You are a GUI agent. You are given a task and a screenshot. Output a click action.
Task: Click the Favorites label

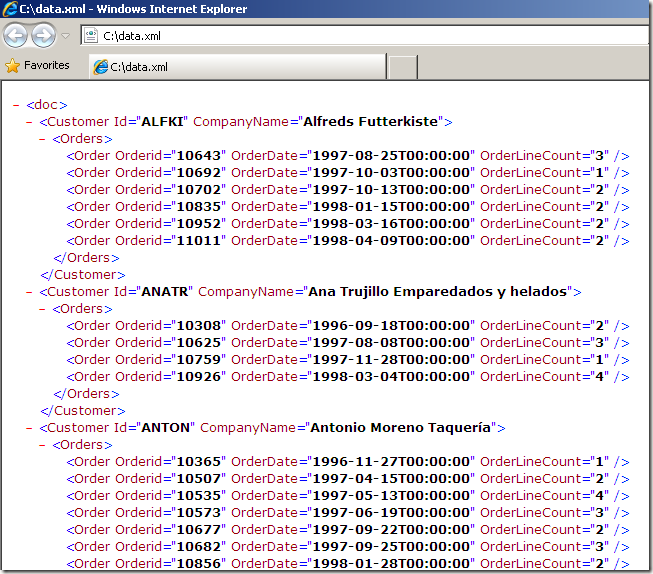tap(47, 65)
